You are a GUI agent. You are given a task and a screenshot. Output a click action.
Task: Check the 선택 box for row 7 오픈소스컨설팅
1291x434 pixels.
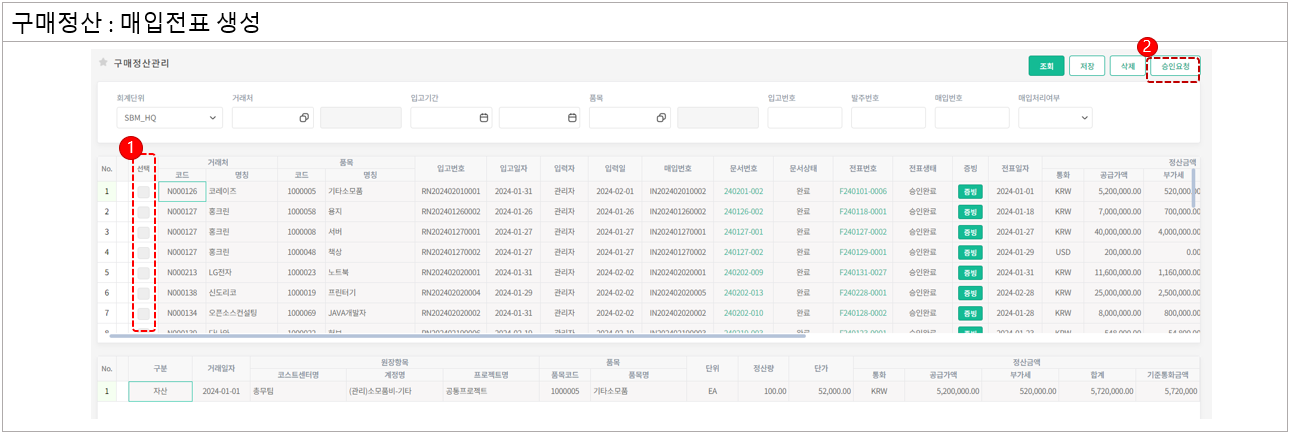tap(144, 313)
